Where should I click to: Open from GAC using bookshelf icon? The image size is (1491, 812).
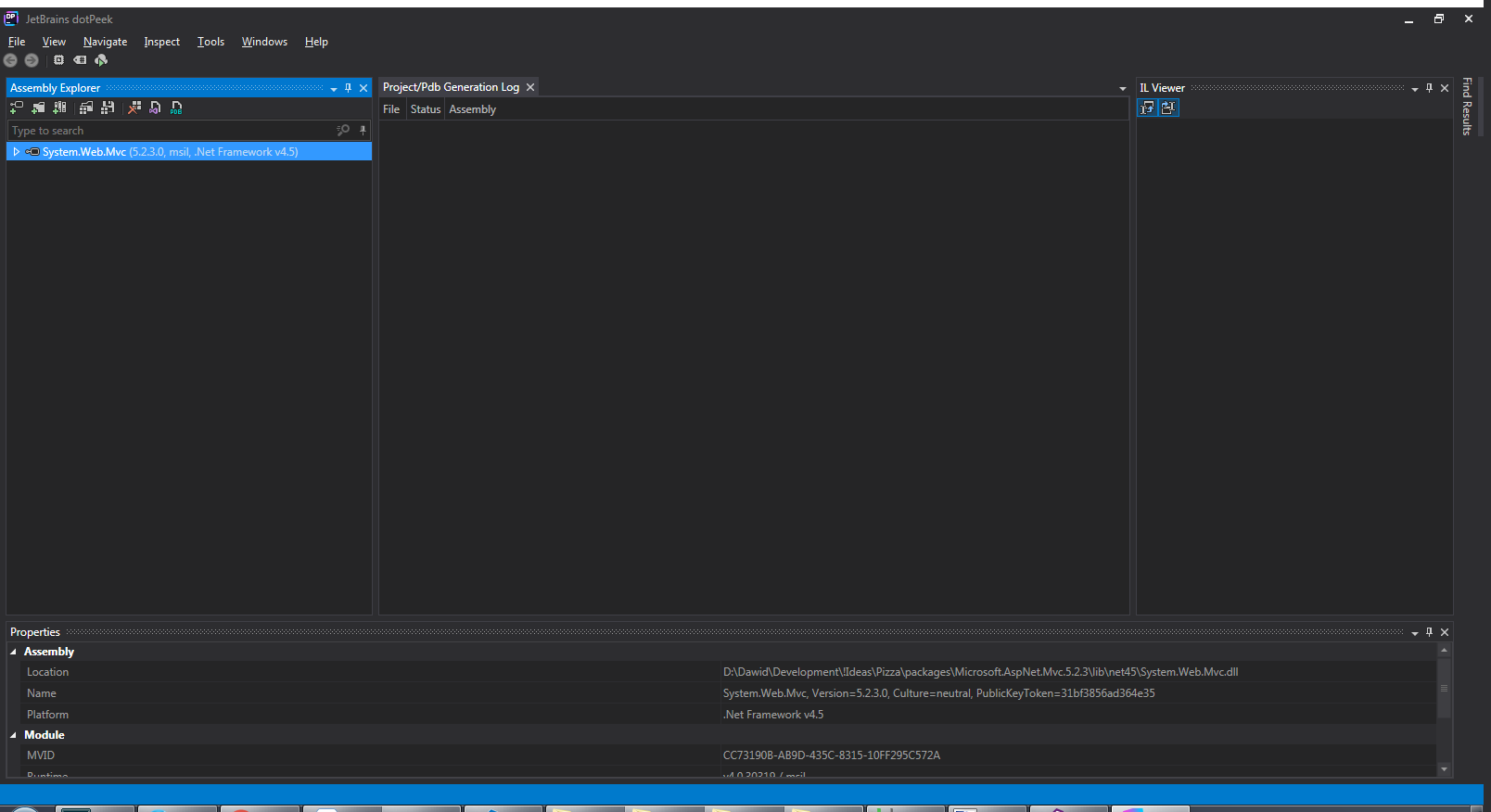click(59, 108)
